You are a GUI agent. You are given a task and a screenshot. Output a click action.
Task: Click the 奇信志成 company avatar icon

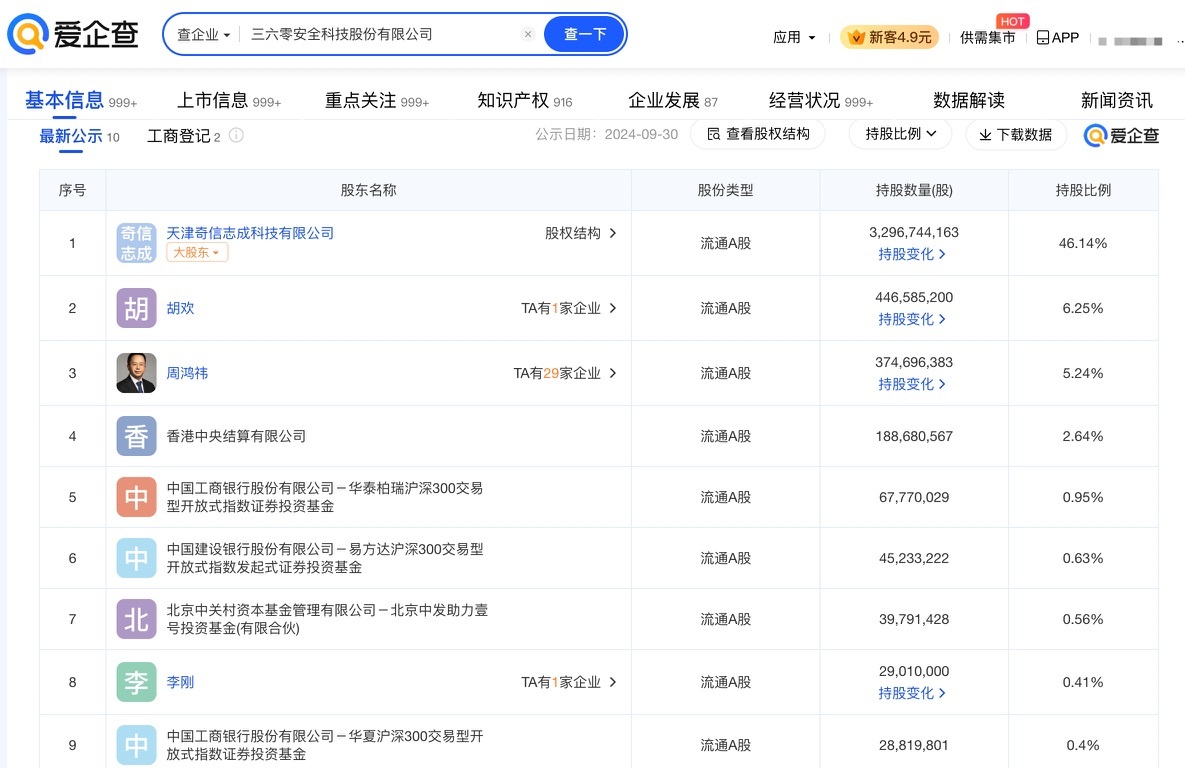point(136,243)
